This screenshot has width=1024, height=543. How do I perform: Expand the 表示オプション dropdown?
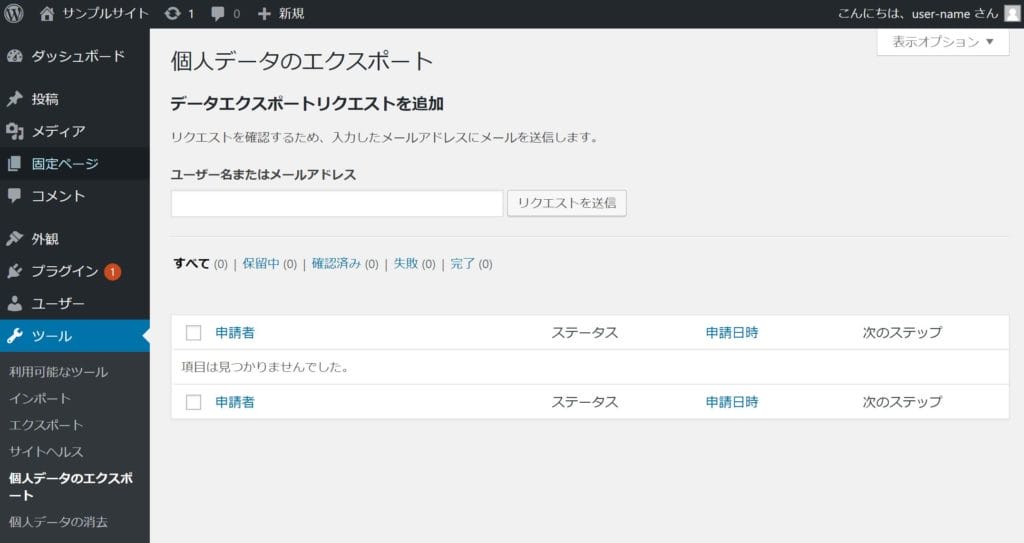click(x=942, y=42)
